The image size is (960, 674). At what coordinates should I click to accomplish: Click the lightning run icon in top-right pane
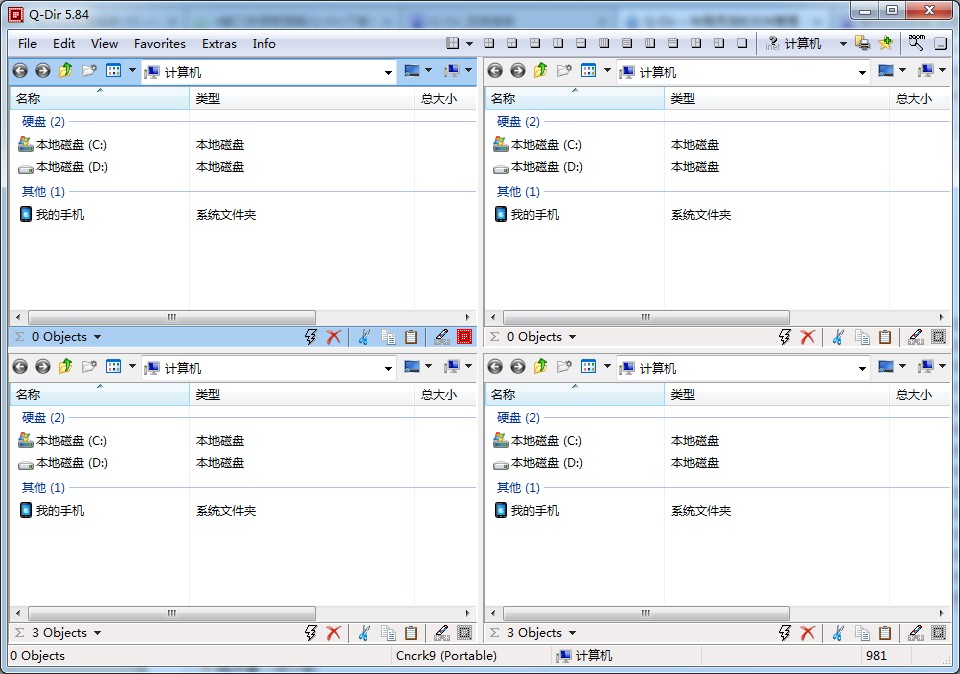(x=785, y=337)
